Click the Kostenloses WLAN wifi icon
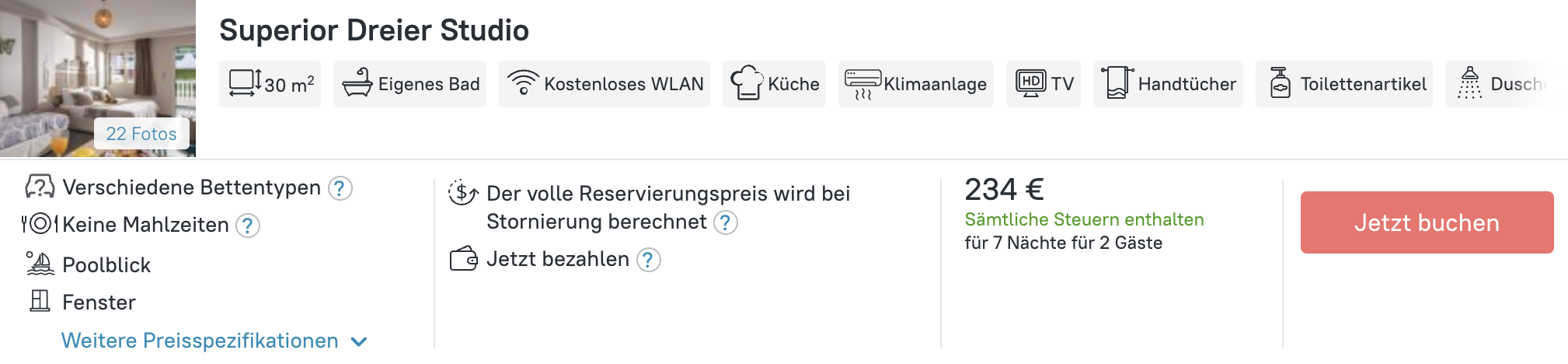The height and width of the screenshot is (364, 1568). (523, 82)
